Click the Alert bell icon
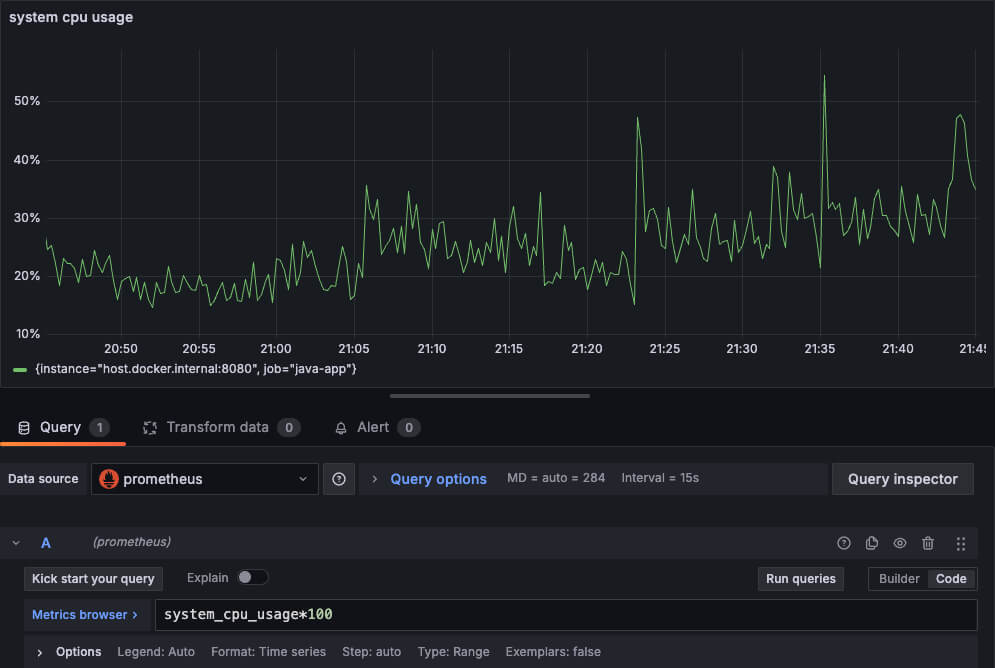The width and height of the screenshot is (995, 668). 340,428
